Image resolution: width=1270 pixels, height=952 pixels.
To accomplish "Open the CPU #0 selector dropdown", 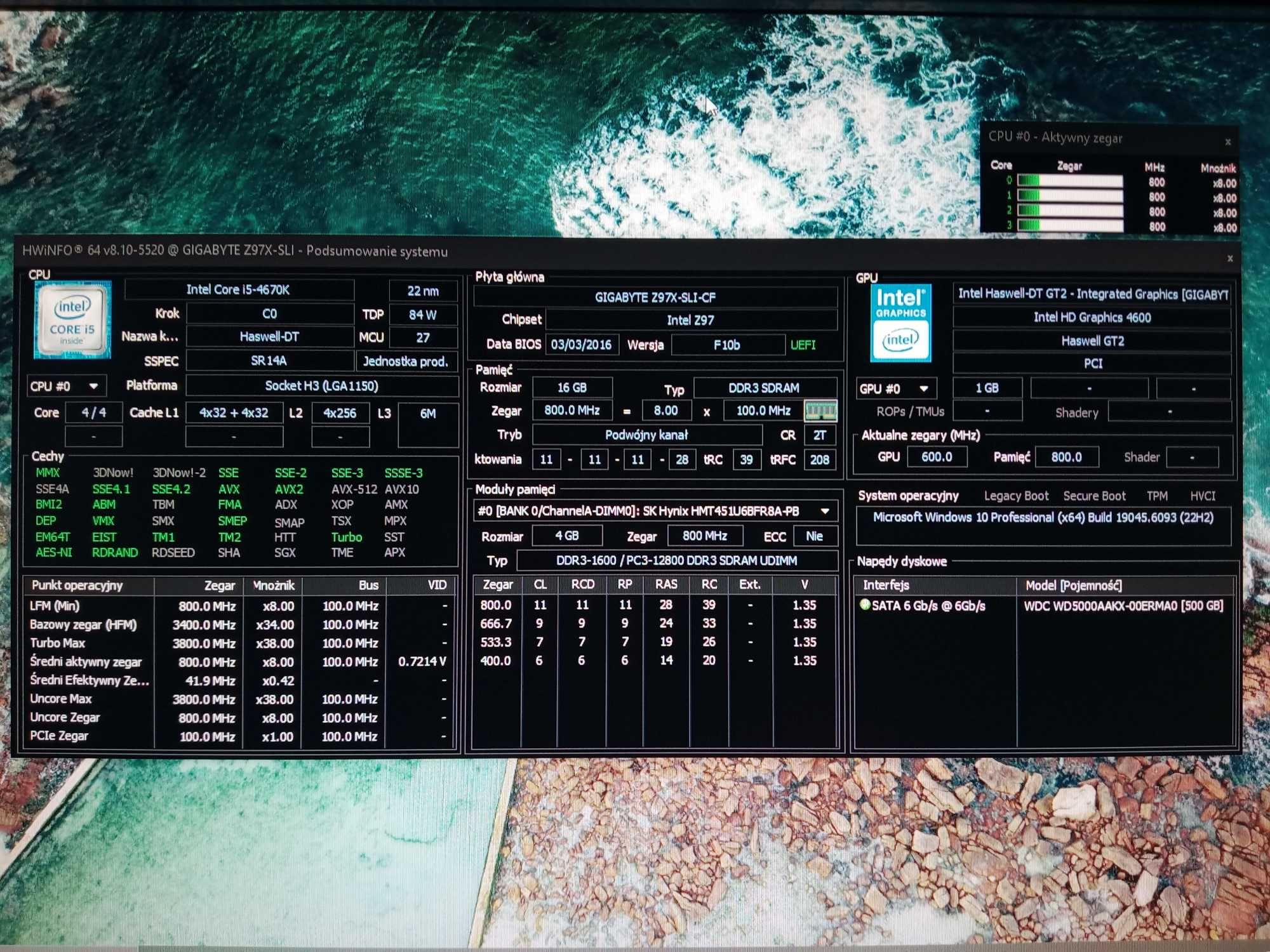I will 66,386.
